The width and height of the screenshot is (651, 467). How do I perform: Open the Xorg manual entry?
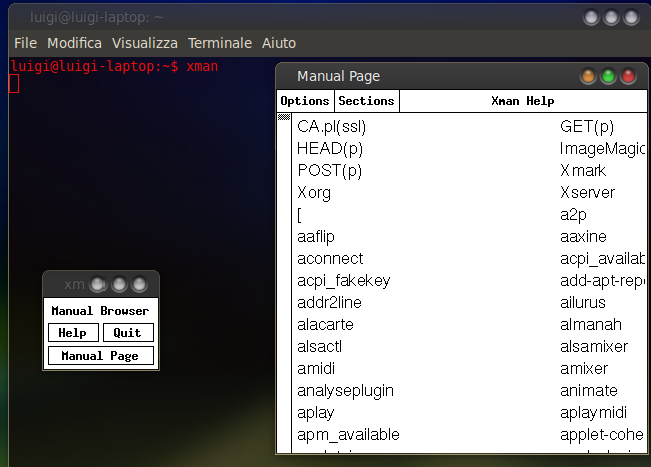click(x=314, y=193)
